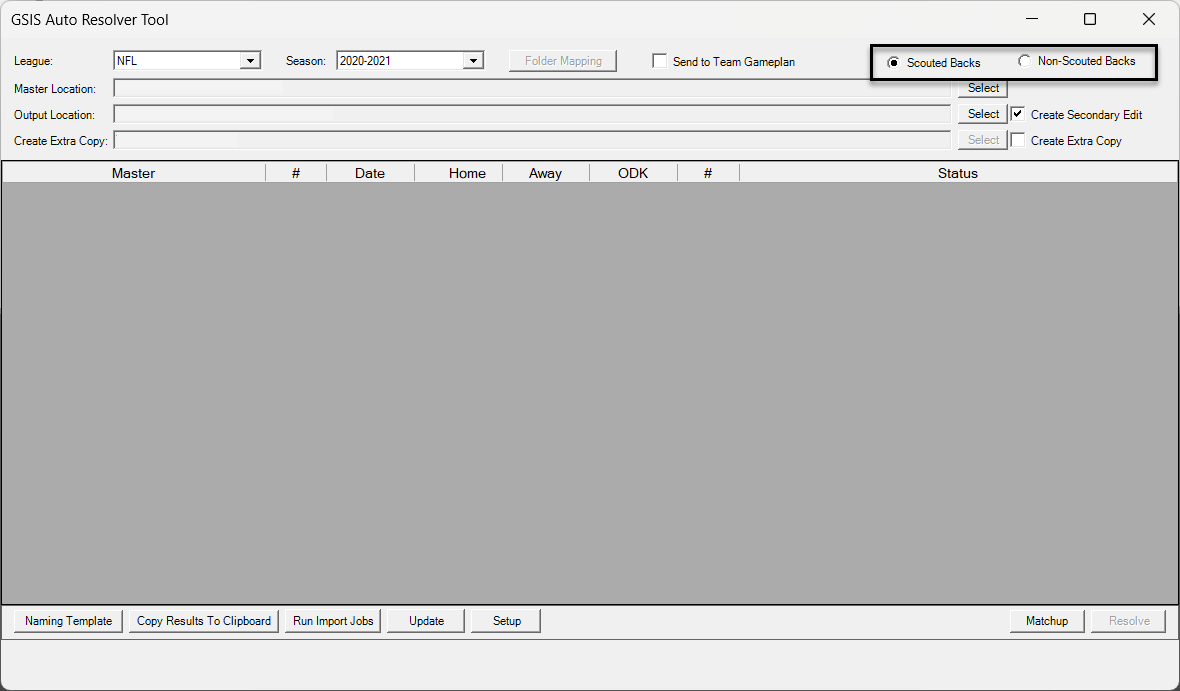This screenshot has width=1180, height=691.
Task: Sort by the Master column header
Action: coord(133,173)
